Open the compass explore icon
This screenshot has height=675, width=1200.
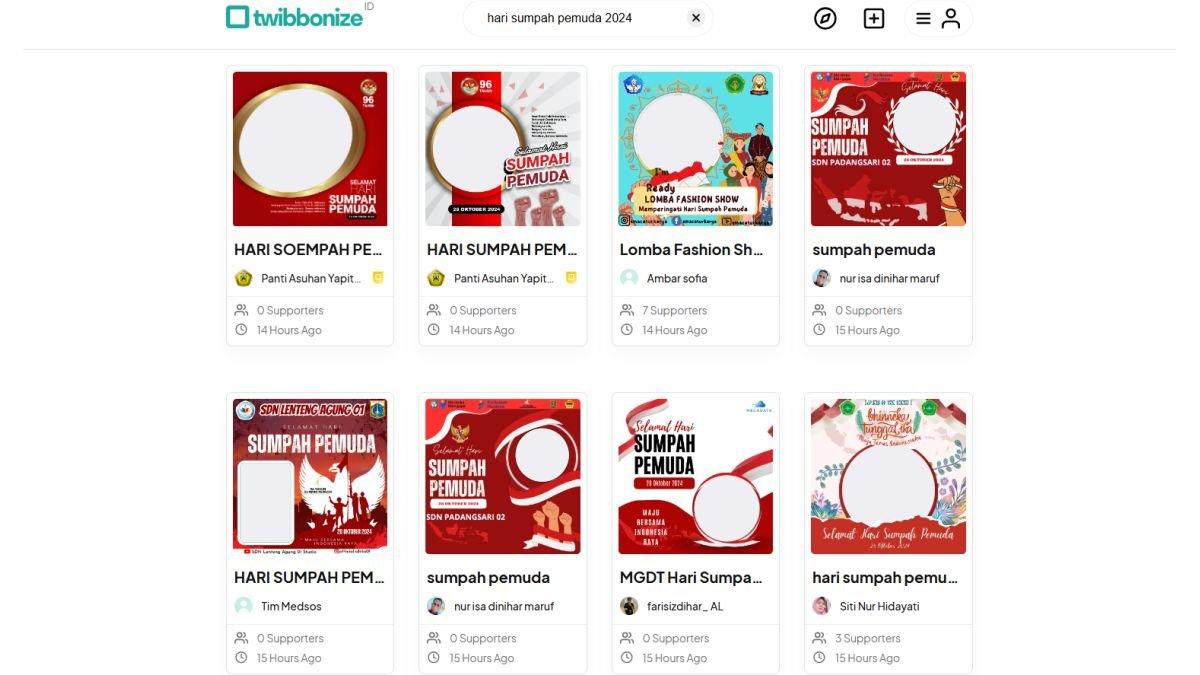point(825,18)
